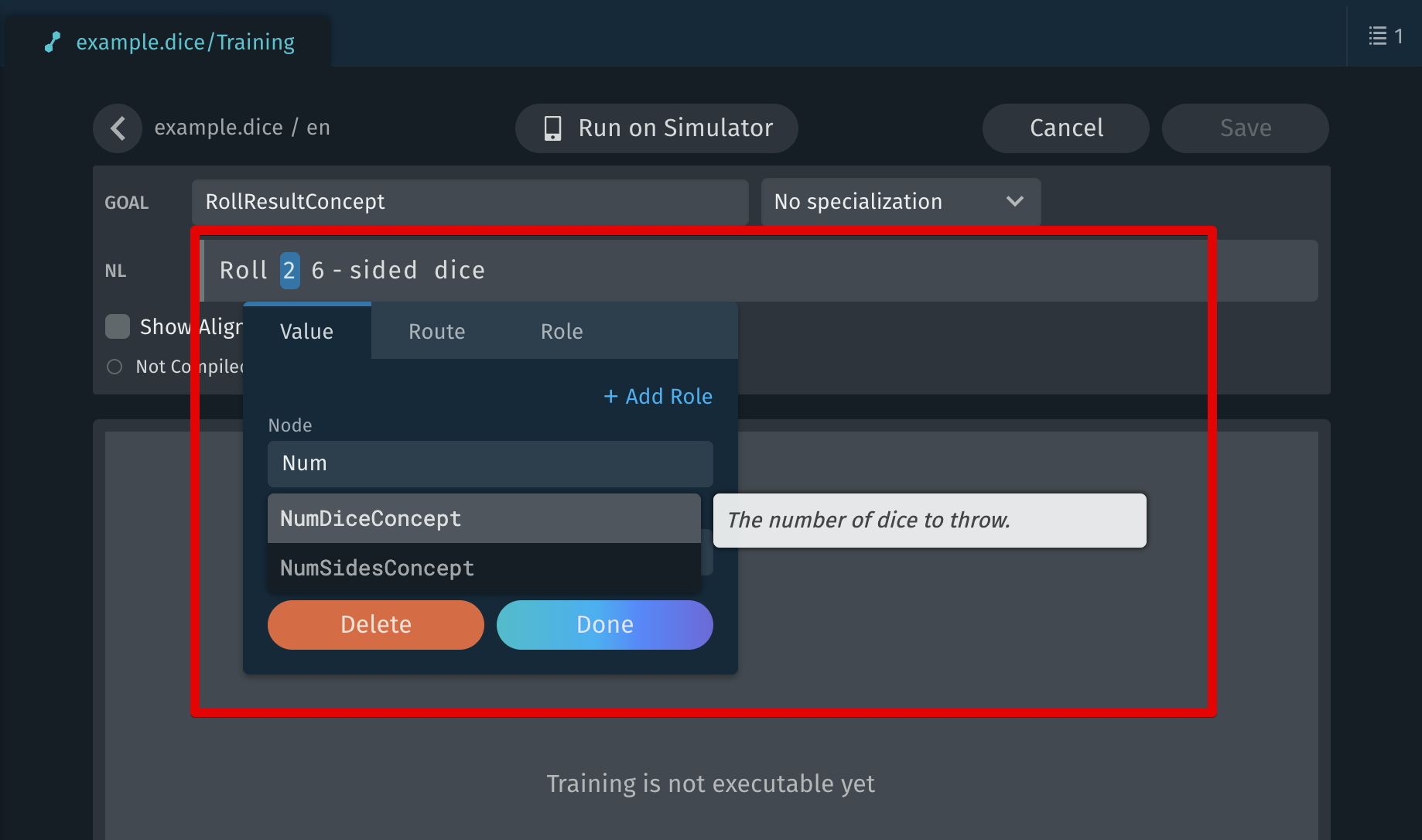
Task: Switch to the Role tab
Action: [562, 331]
